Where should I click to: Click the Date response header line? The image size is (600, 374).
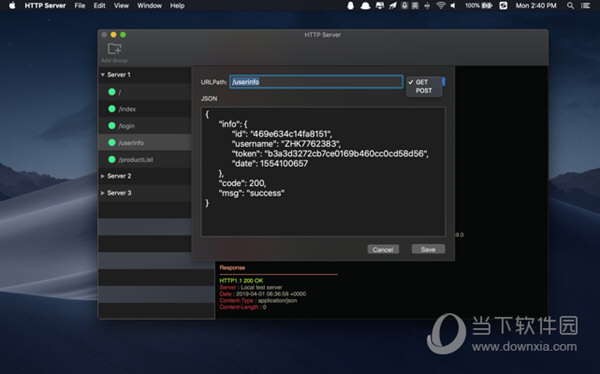(262, 294)
